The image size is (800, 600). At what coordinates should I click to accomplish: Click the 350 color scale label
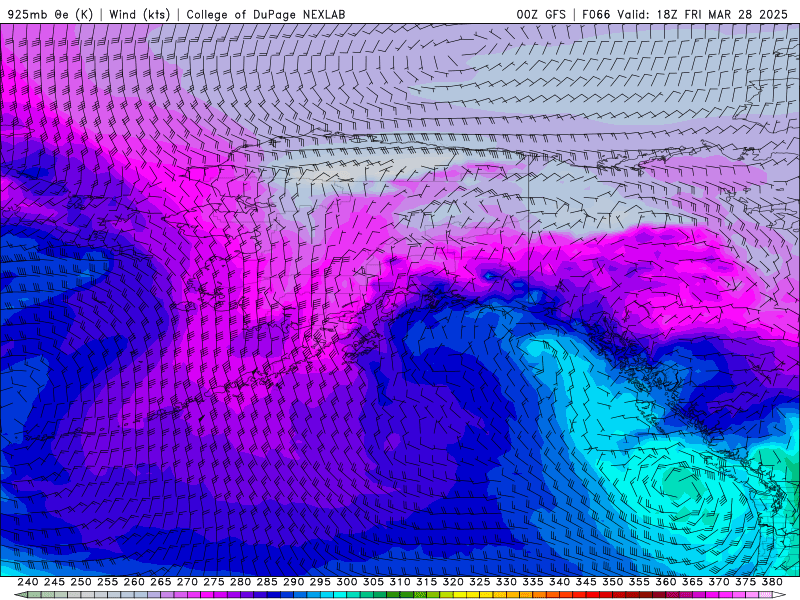point(613,582)
